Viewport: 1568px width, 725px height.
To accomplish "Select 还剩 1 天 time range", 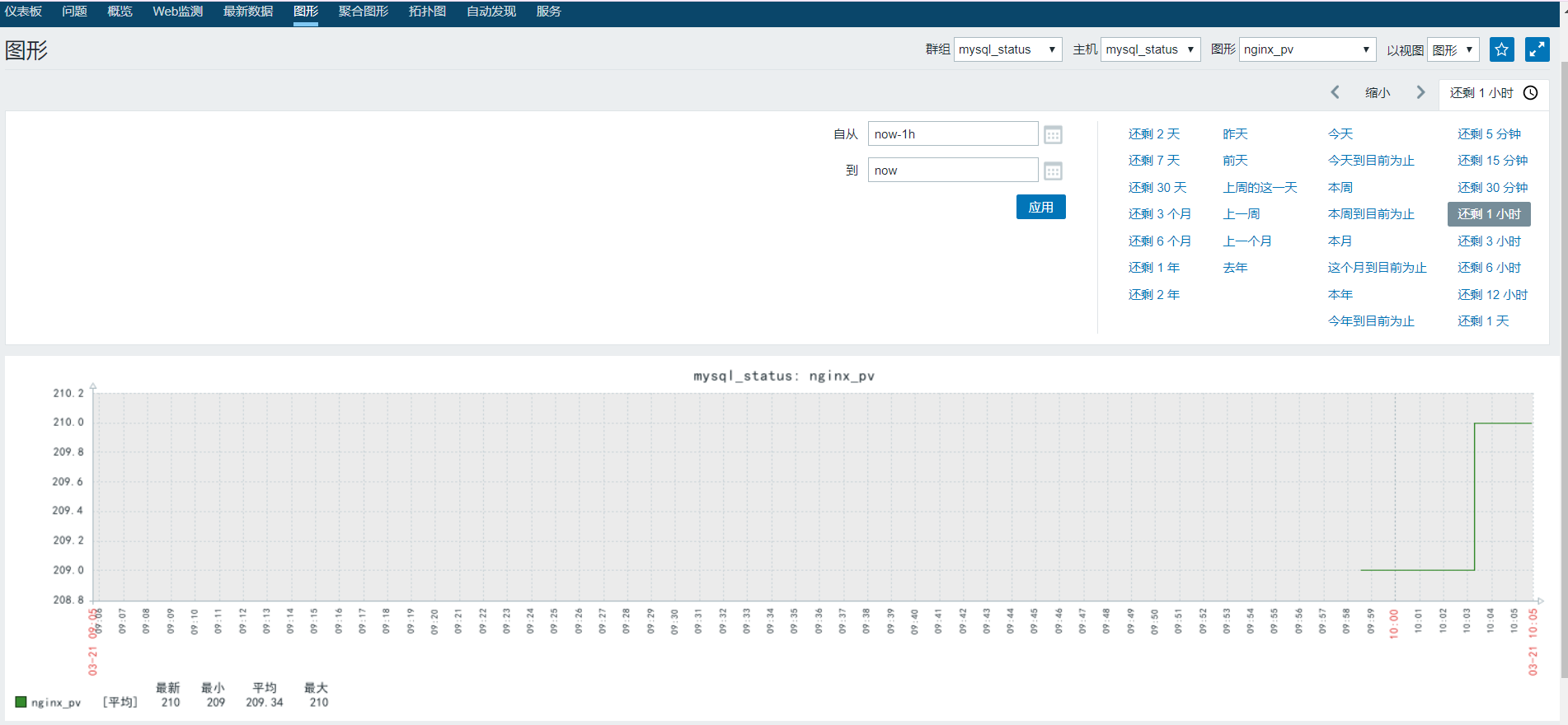I will 1483,321.
